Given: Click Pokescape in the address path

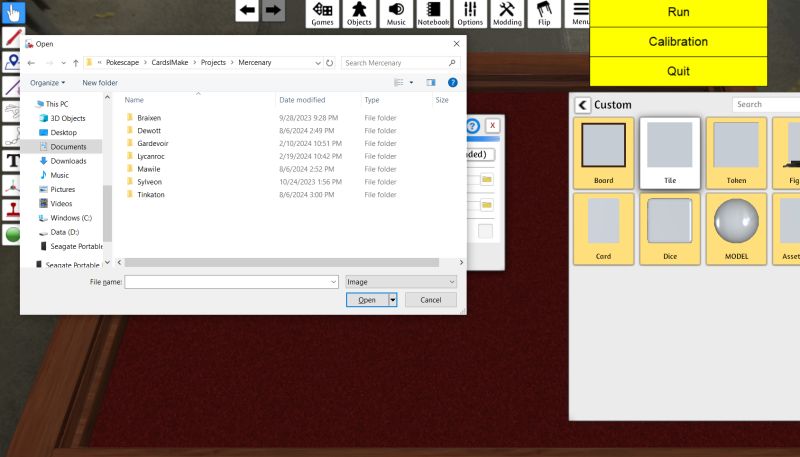Looking at the screenshot, I should tap(122, 62).
